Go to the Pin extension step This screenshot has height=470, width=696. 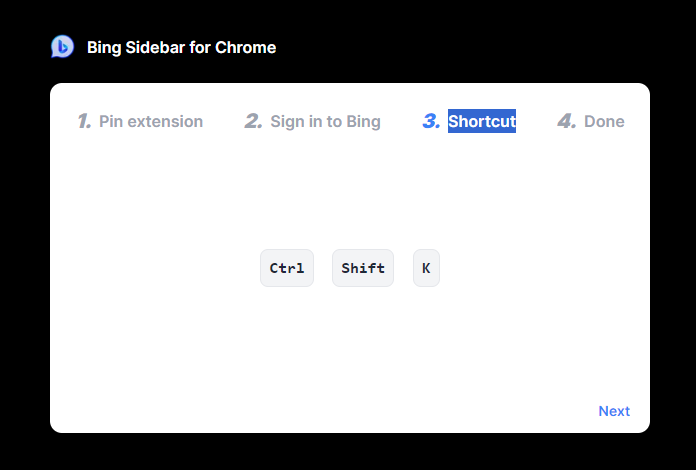point(150,122)
